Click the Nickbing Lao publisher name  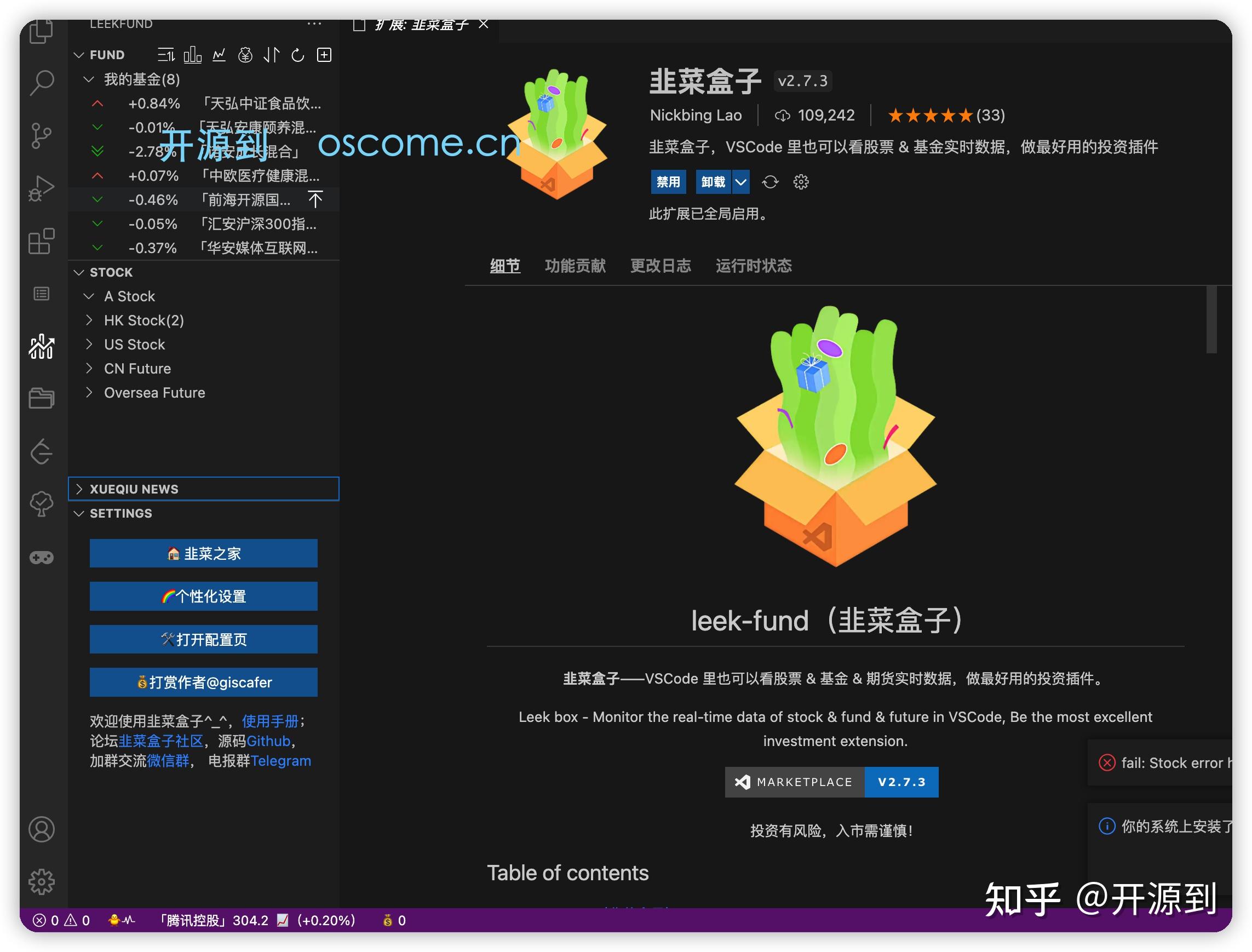click(x=696, y=115)
